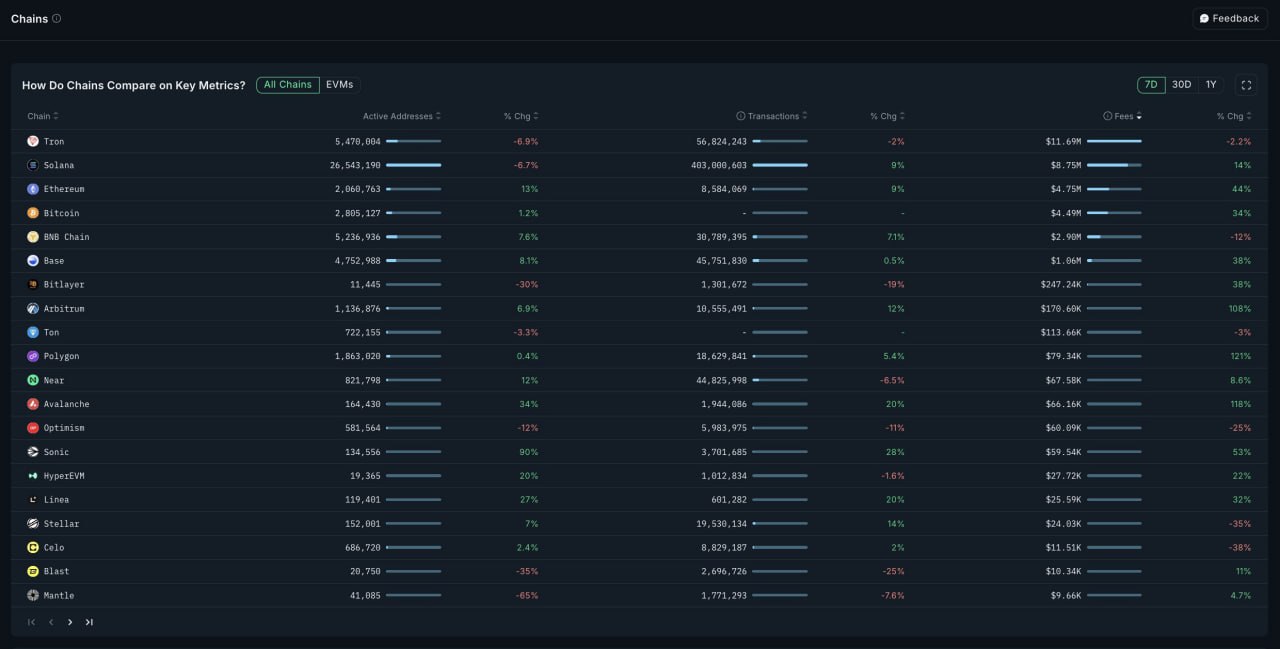Switch to the EVMs filter toggle
This screenshot has width=1280, height=649.
click(340, 85)
